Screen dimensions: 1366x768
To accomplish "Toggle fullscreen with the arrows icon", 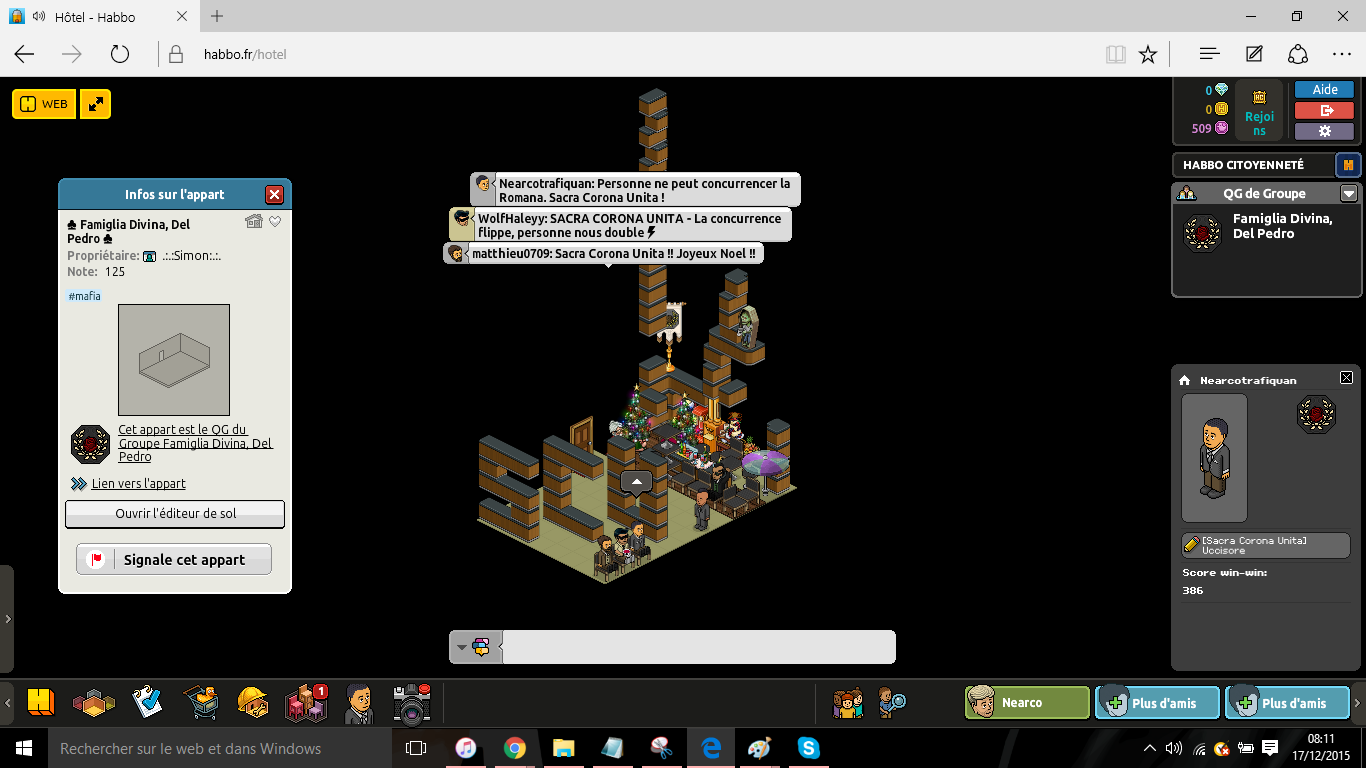I will (x=96, y=104).
